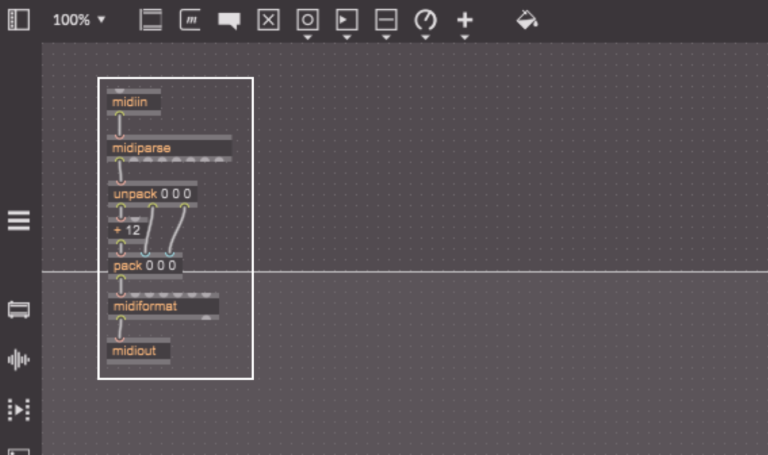This screenshot has width=768, height=455.
Task: Select the midiout object
Action: [x=139, y=351]
